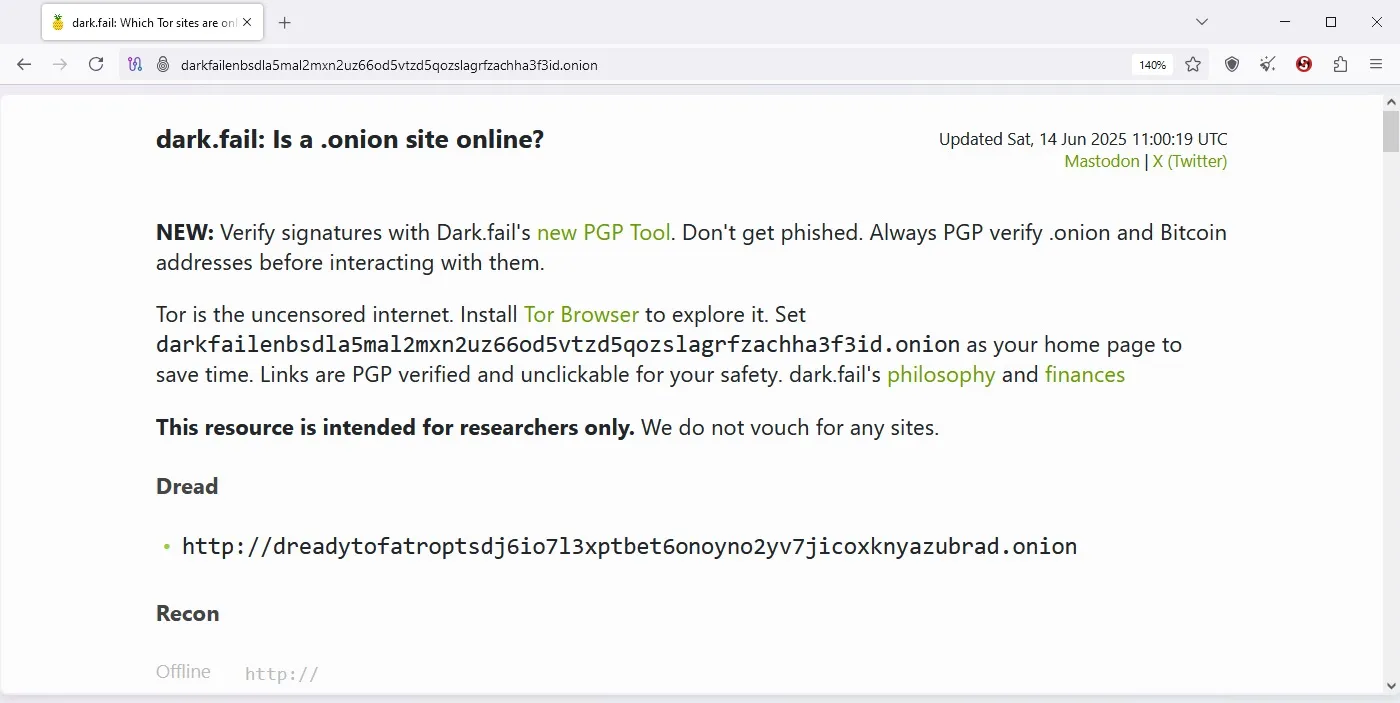Open the Tor Browser link

[581, 314]
